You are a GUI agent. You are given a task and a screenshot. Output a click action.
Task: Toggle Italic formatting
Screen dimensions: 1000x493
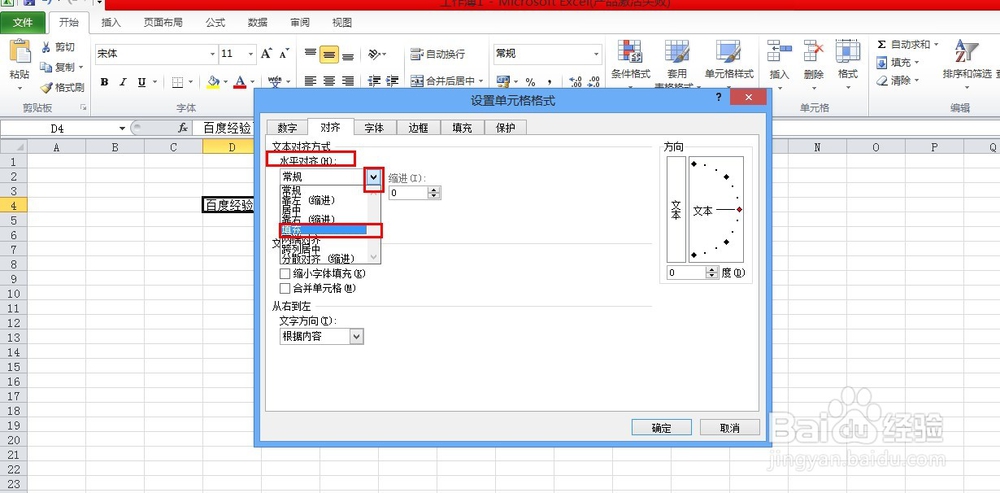click(123, 82)
